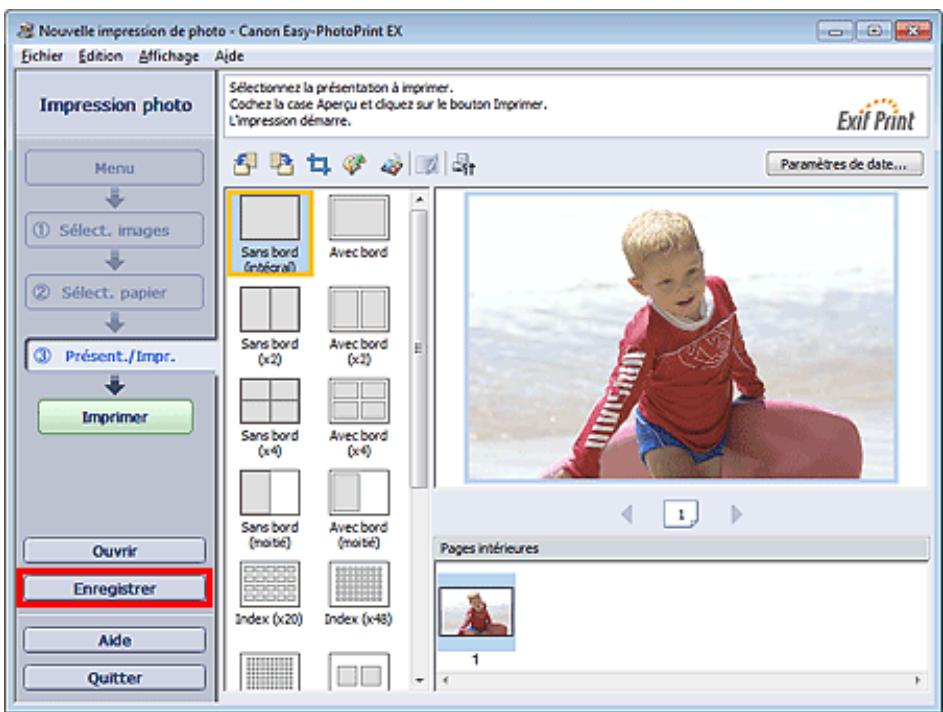943x712 pixels.
Task: Open the Fichier menu
Action: point(41,56)
